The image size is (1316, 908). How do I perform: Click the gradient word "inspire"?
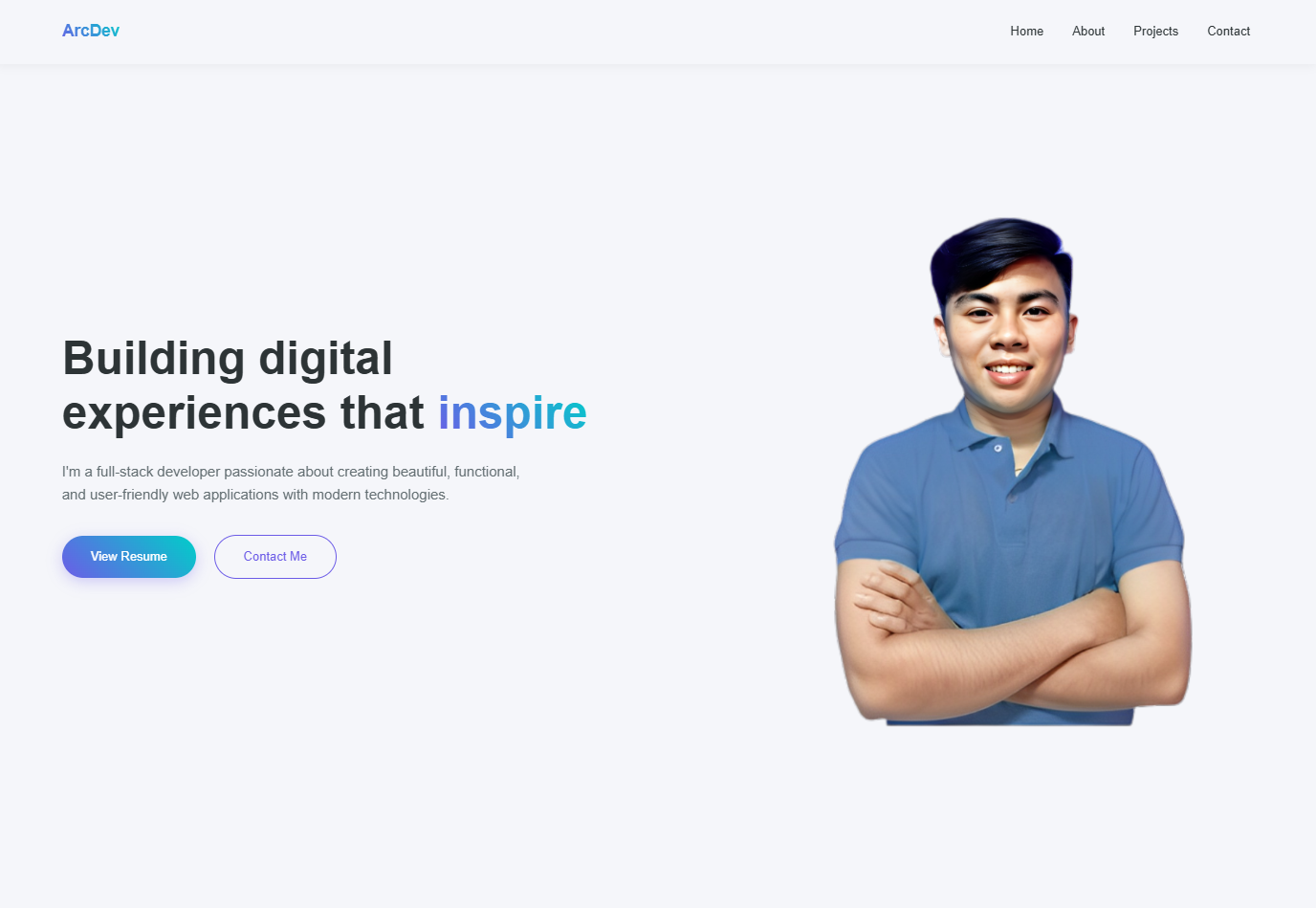[513, 412]
